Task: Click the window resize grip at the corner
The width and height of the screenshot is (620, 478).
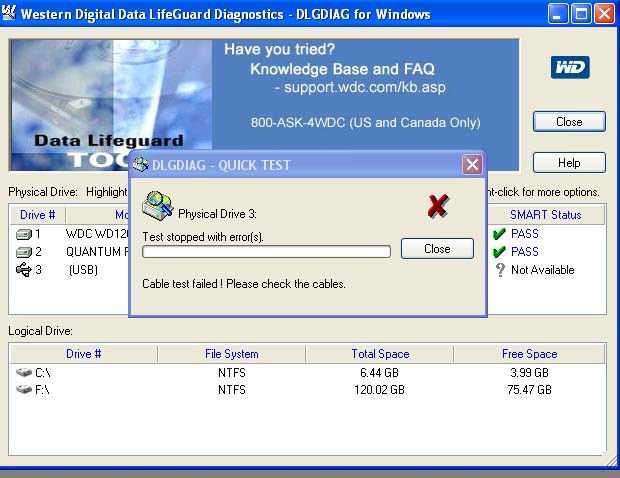Action: tap(611, 460)
